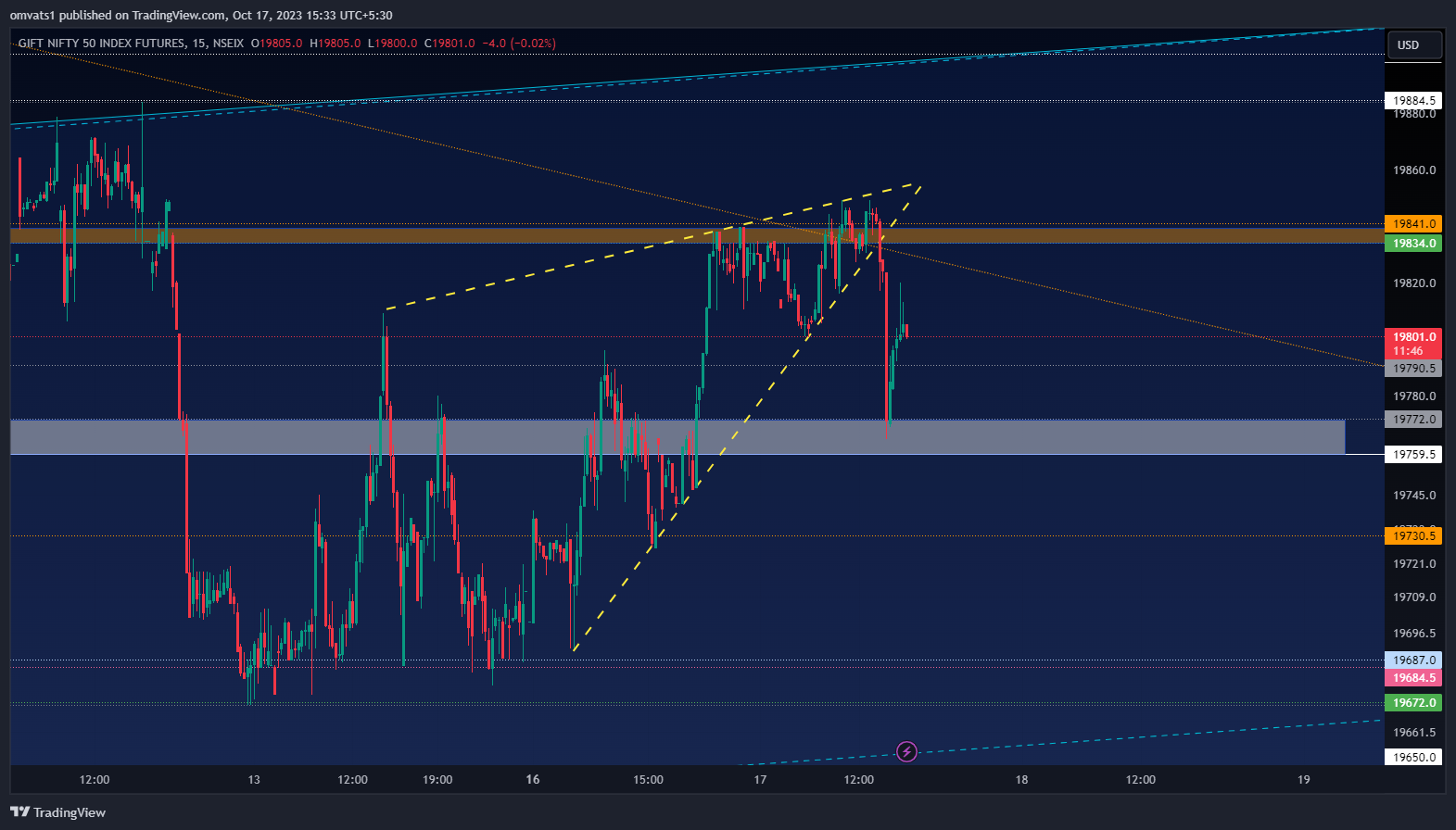Click the 19:00 time axis label
The width and height of the screenshot is (1456, 830).
(x=437, y=779)
